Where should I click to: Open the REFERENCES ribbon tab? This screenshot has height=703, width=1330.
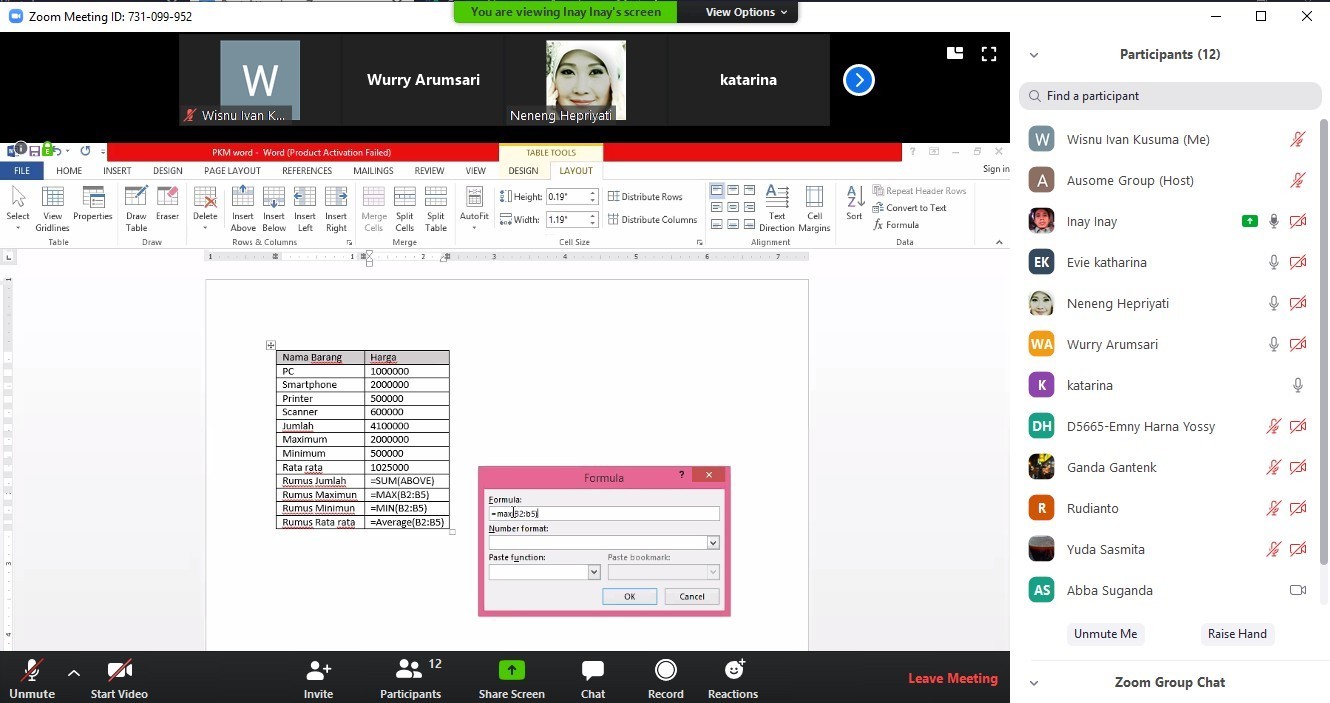(306, 171)
